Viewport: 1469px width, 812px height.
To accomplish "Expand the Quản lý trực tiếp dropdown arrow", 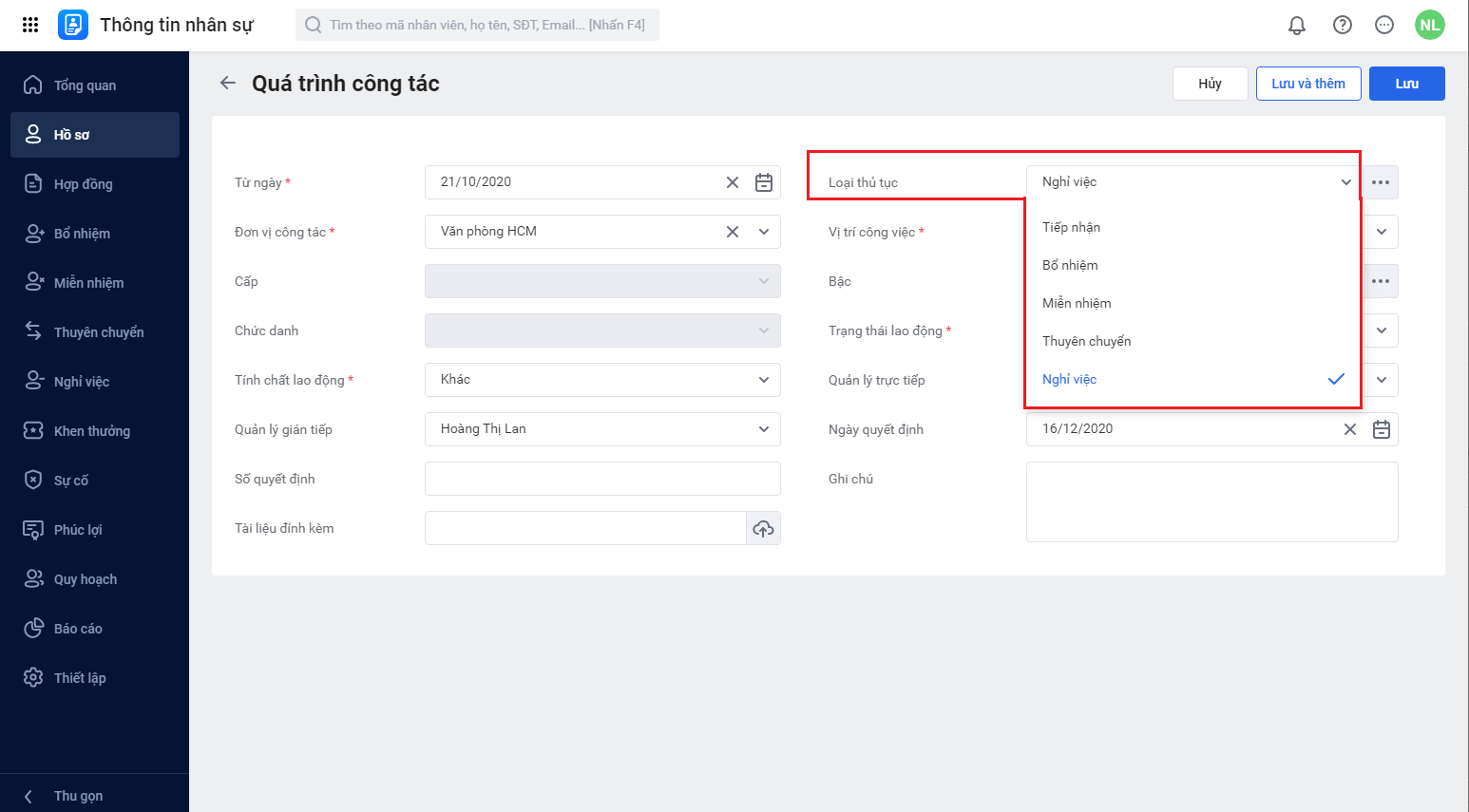I will click(x=1382, y=380).
